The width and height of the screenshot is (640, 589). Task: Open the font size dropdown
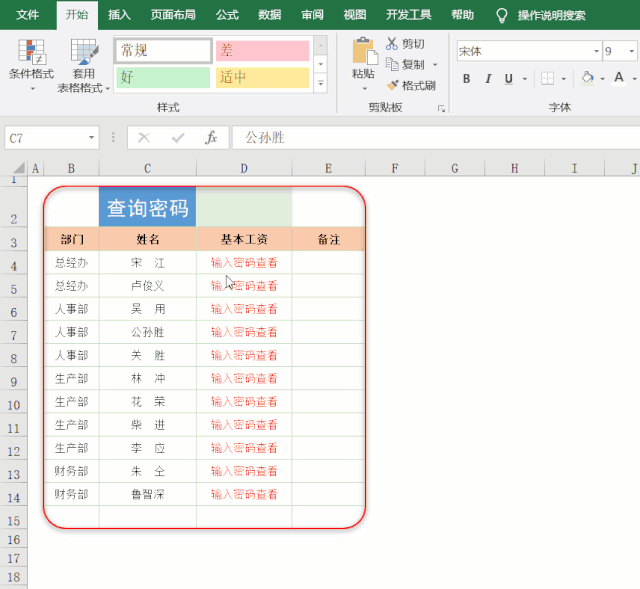point(631,51)
